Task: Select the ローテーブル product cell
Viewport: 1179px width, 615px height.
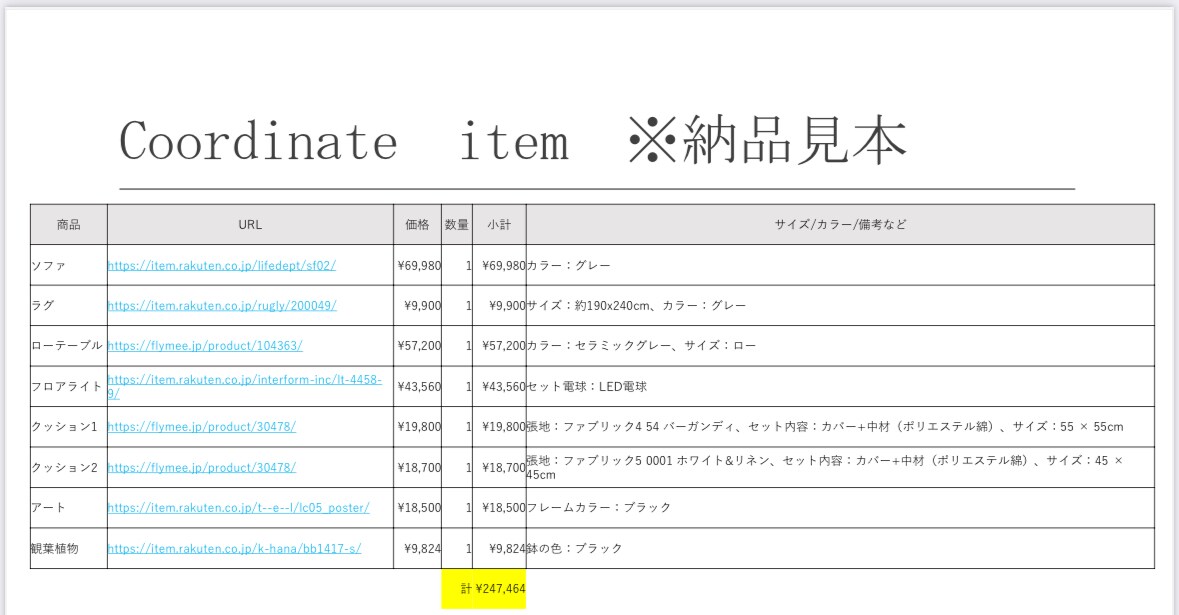Action: click(68, 346)
